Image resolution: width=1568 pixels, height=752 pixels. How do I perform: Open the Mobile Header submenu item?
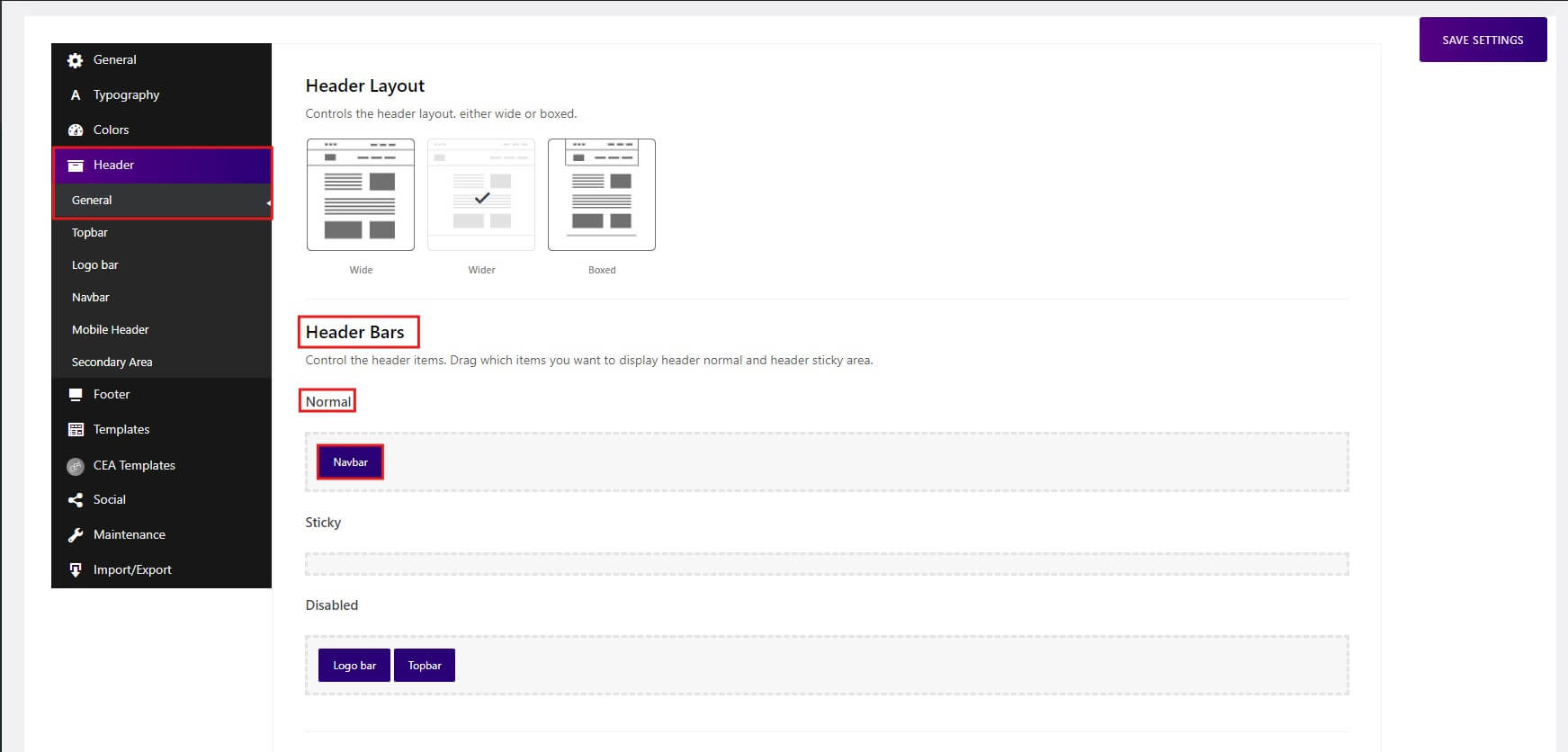coord(111,330)
